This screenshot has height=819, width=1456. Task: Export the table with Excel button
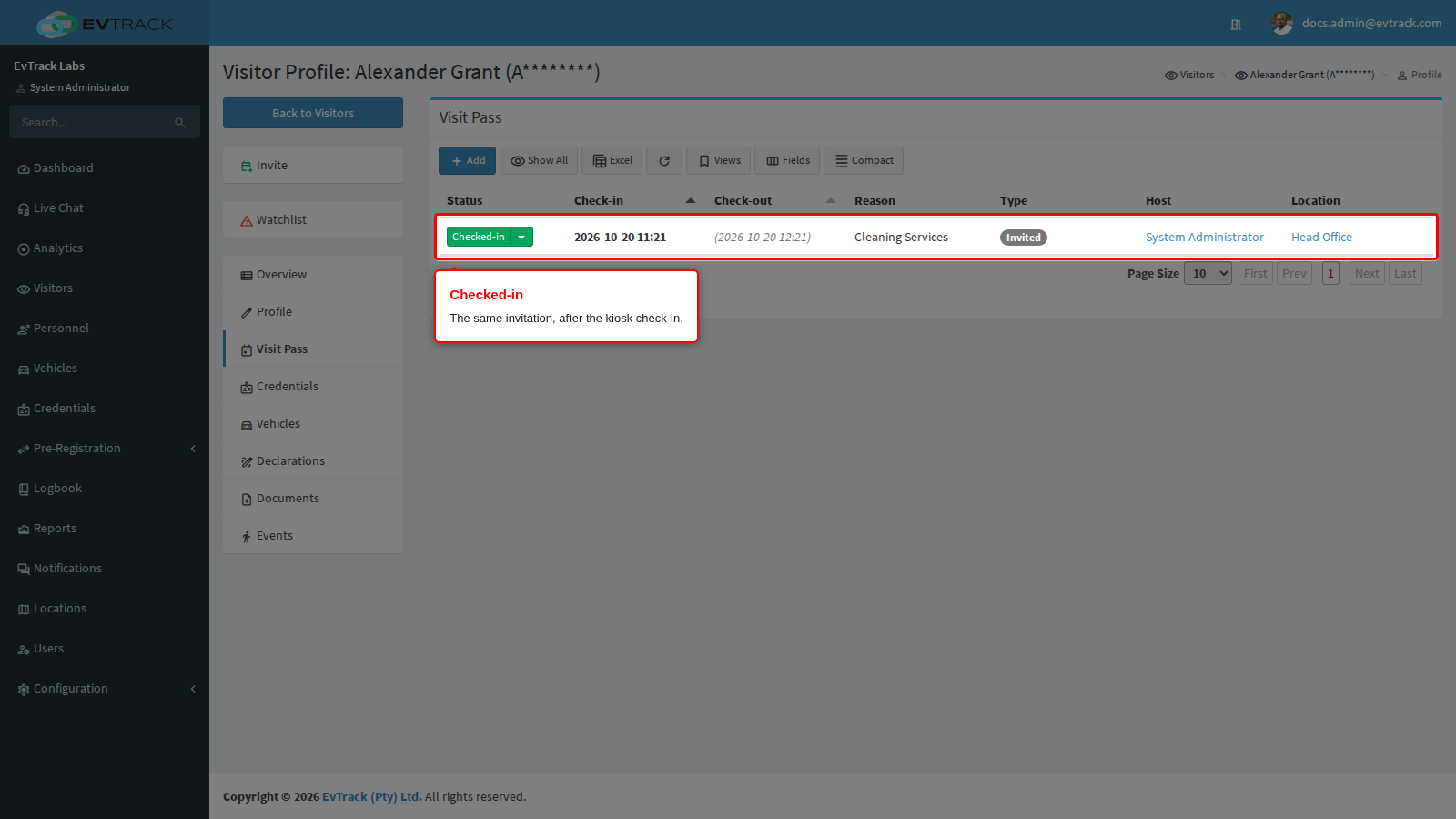tap(612, 160)
